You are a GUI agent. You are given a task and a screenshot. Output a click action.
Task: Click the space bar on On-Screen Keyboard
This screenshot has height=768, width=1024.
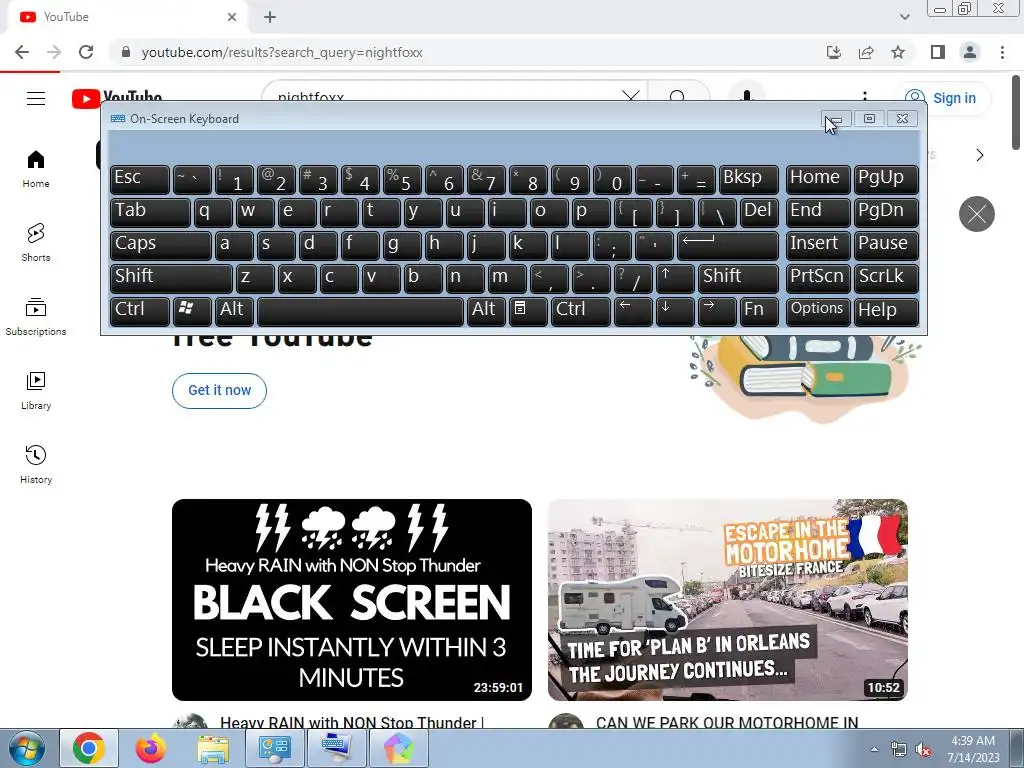click(x=360, y=311)
